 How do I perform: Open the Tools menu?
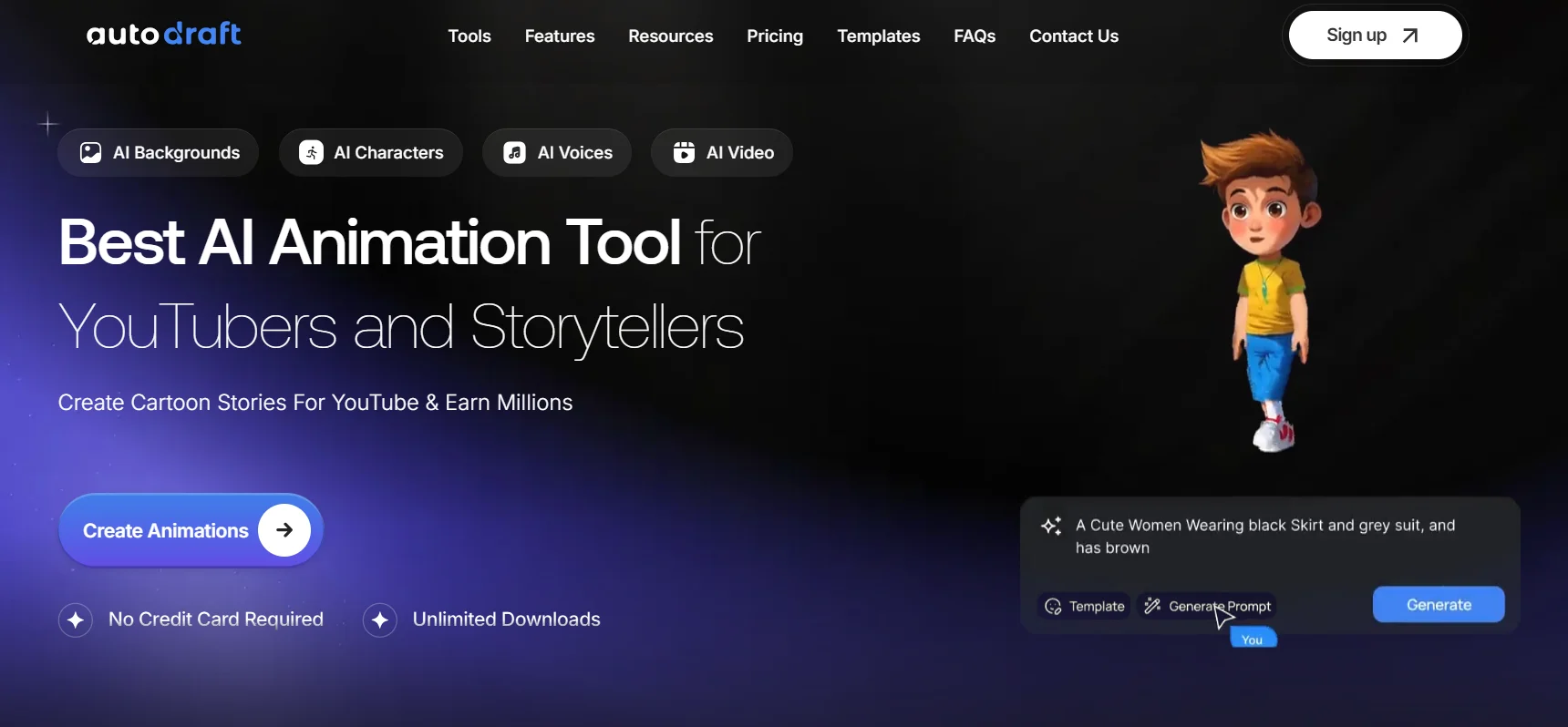(x=469, y=36)
